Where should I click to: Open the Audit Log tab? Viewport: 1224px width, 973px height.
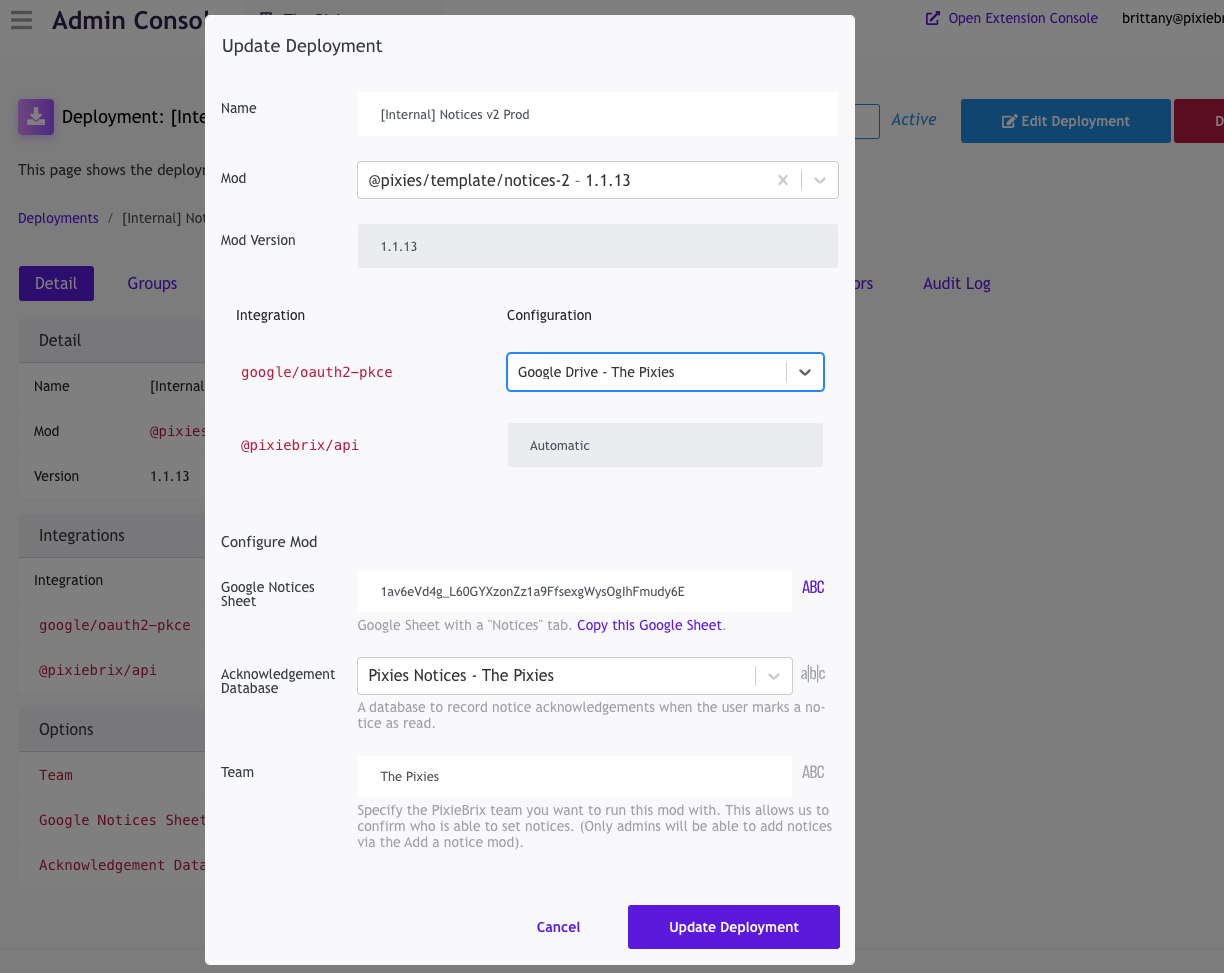pyautogui.click(x=957, y=283)
